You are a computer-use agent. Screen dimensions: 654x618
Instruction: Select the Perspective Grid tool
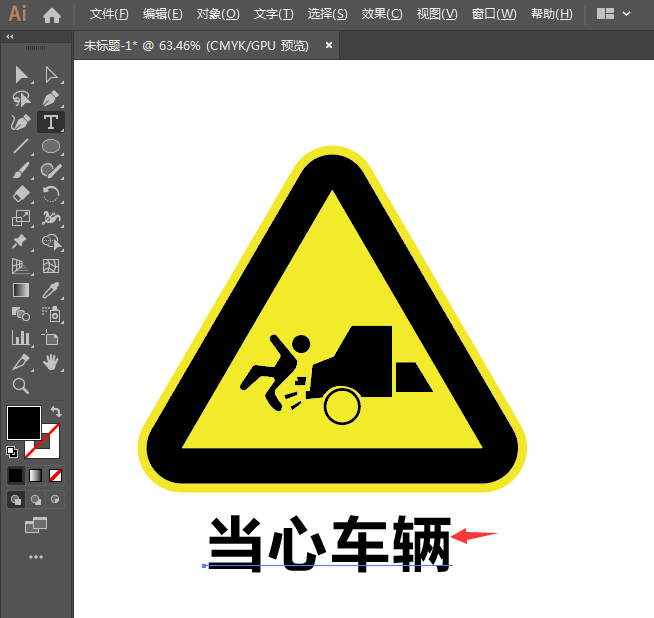pos(21,266)
